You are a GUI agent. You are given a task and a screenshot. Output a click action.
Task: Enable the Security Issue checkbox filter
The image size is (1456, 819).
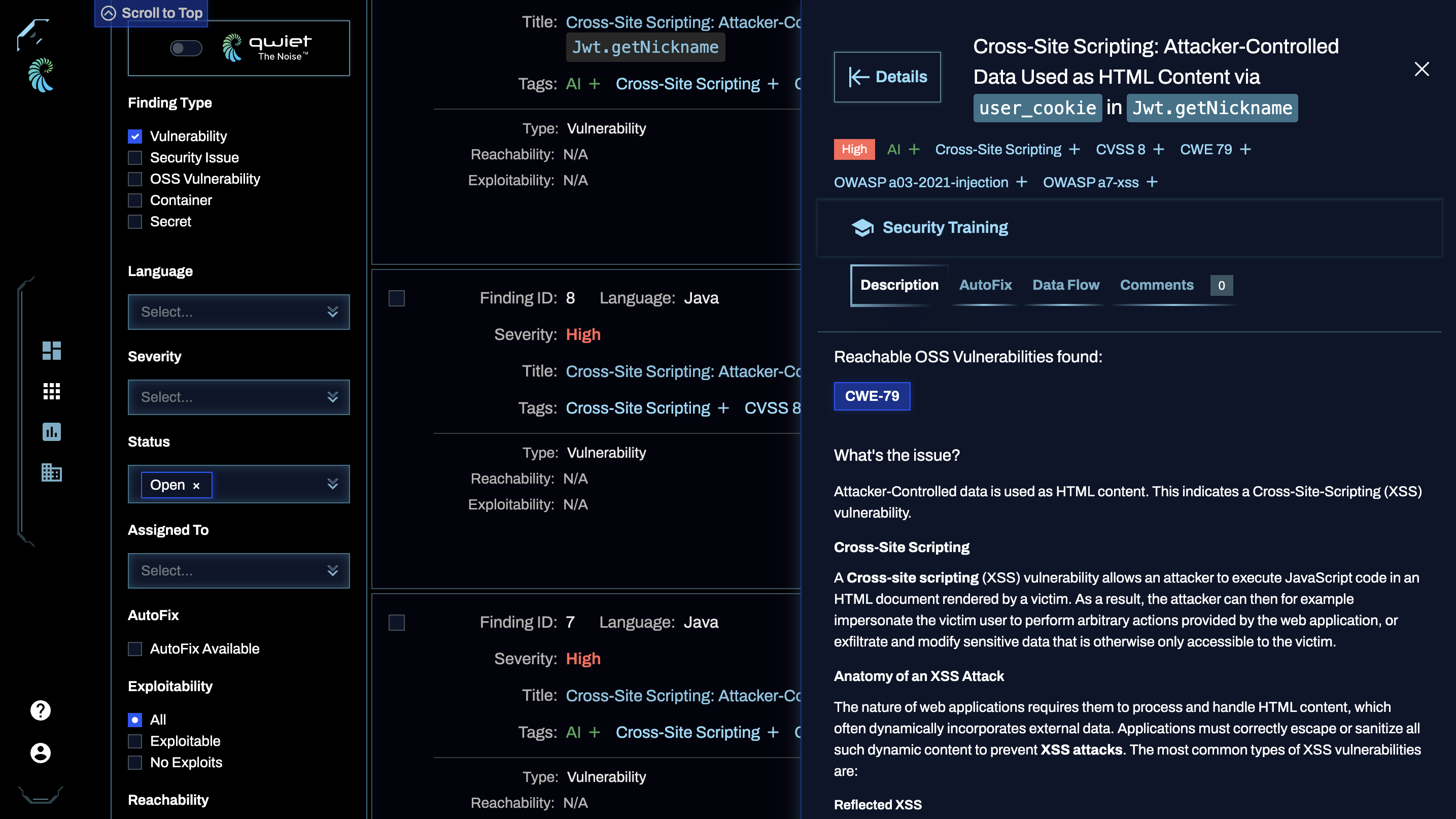pos(134,157)
